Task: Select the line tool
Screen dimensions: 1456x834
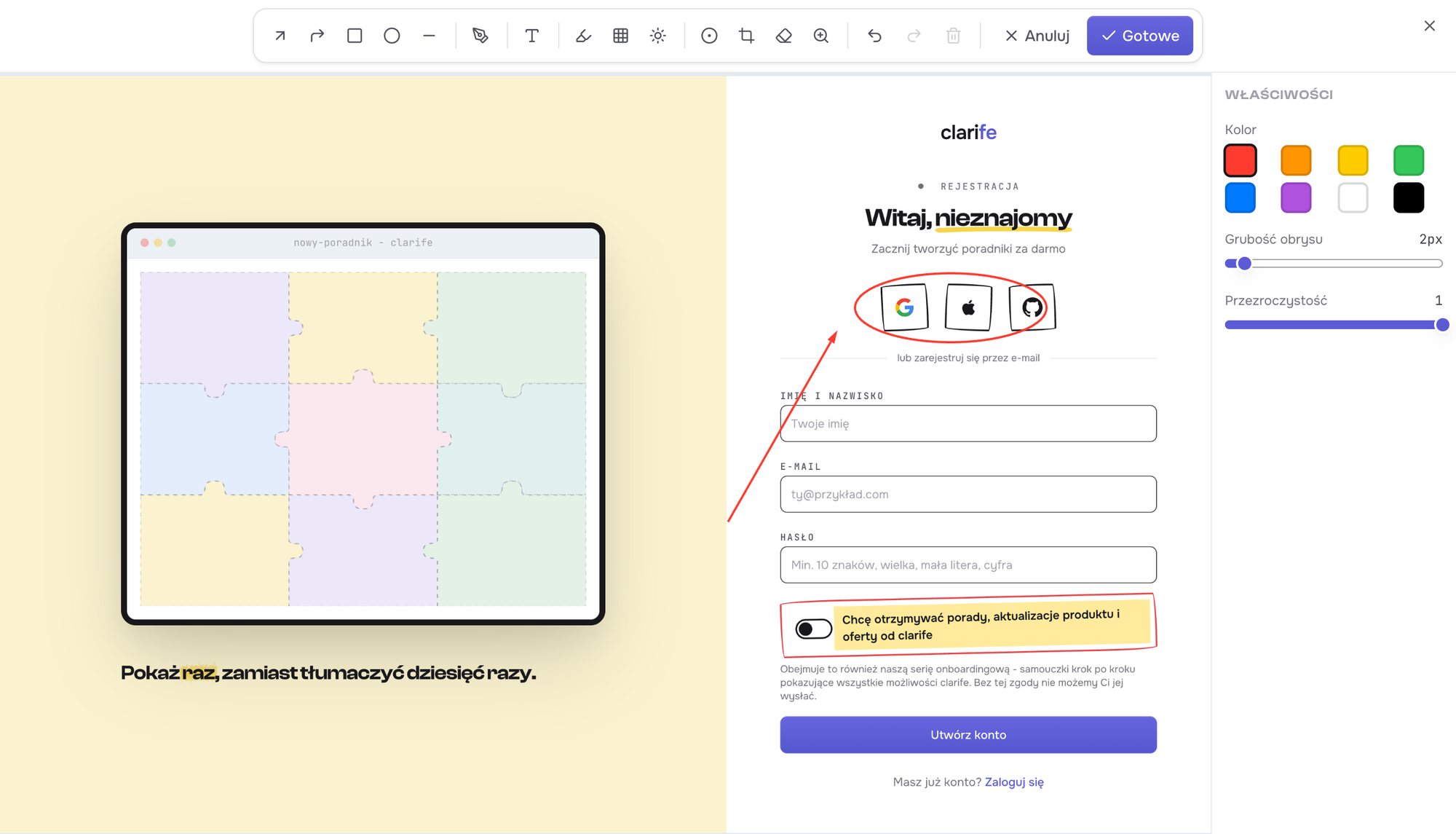Action: pos(429,36)
